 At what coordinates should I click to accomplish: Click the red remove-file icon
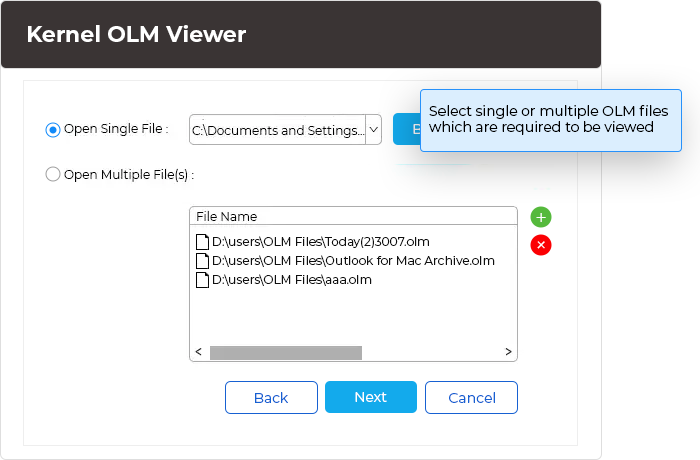[x=541, y=245]
